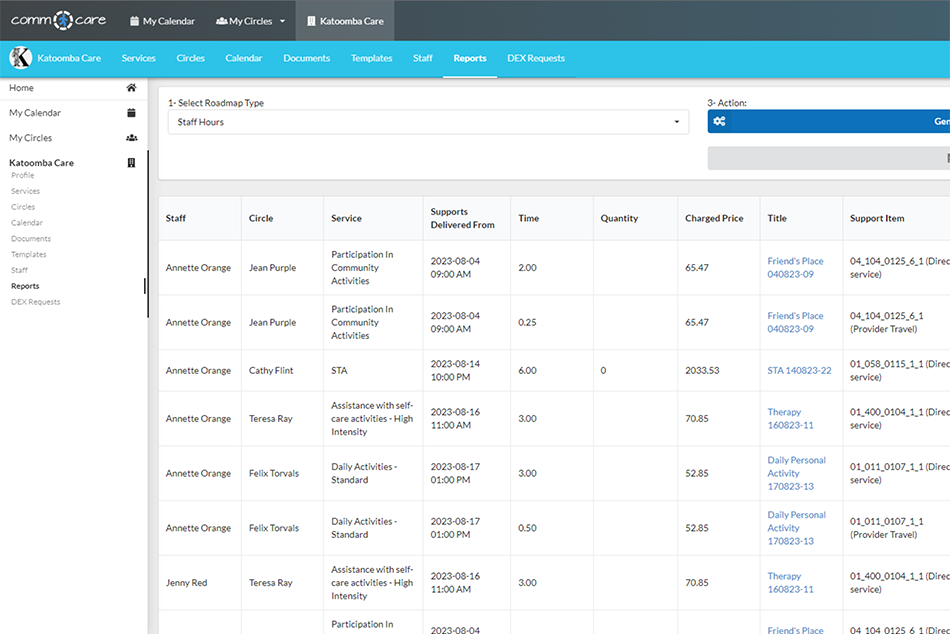Open the Documents tab

pyautogui.click(x=306, y=58)
